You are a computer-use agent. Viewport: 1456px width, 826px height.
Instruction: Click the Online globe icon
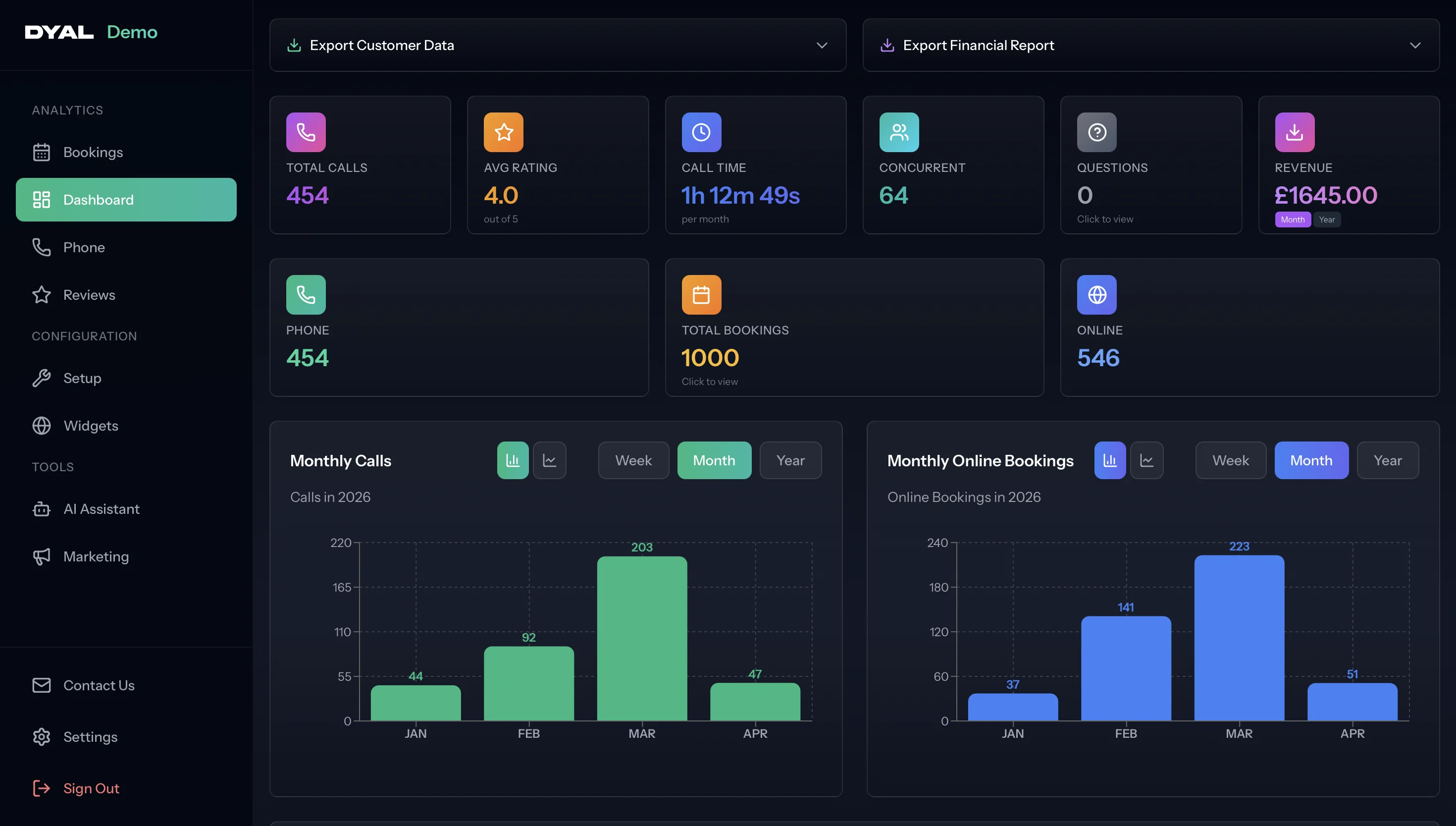coord(1097,295)
